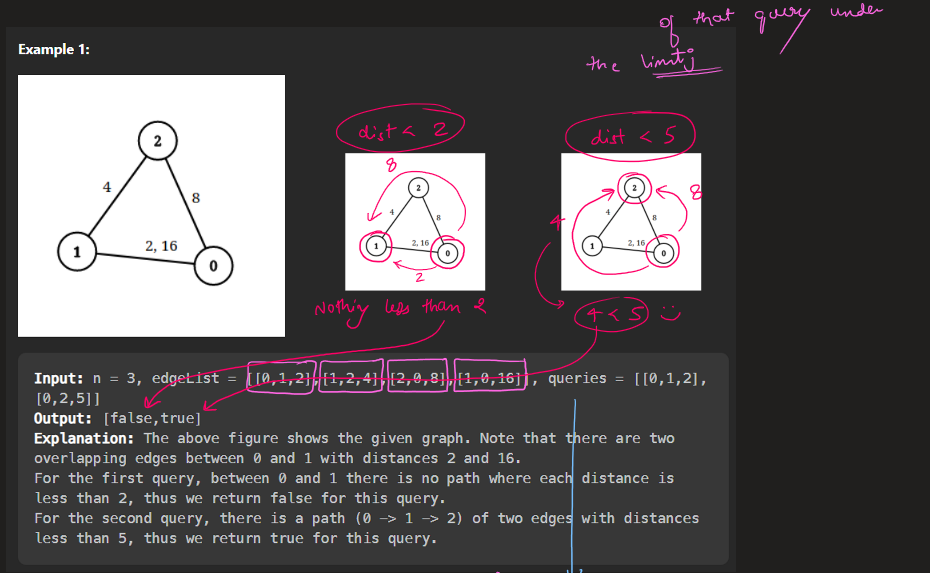Viewport: 930px width, 573px height.
Task: Click the 'Example 1:' heading
Action: [54, 50]
